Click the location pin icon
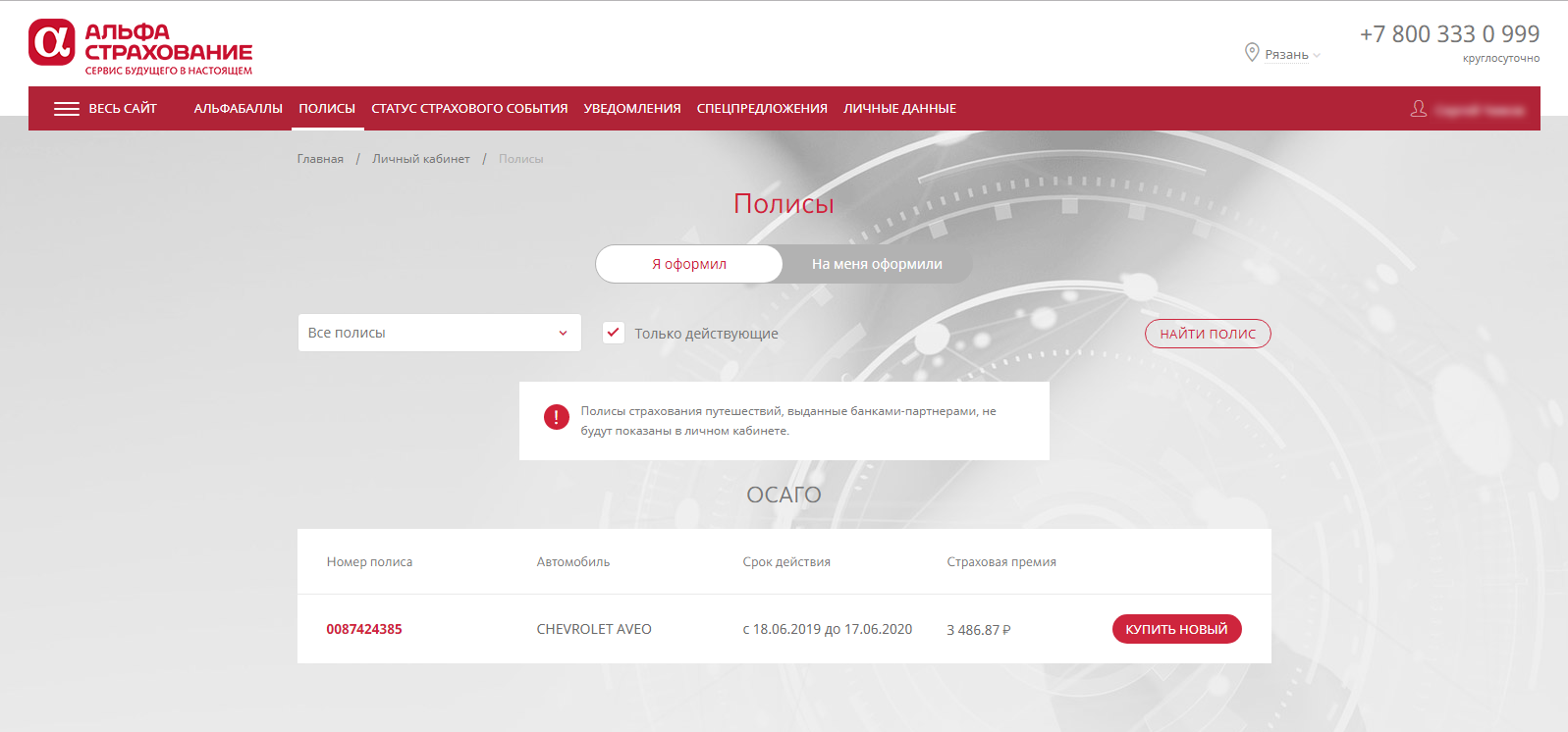 pos(1252,53)
